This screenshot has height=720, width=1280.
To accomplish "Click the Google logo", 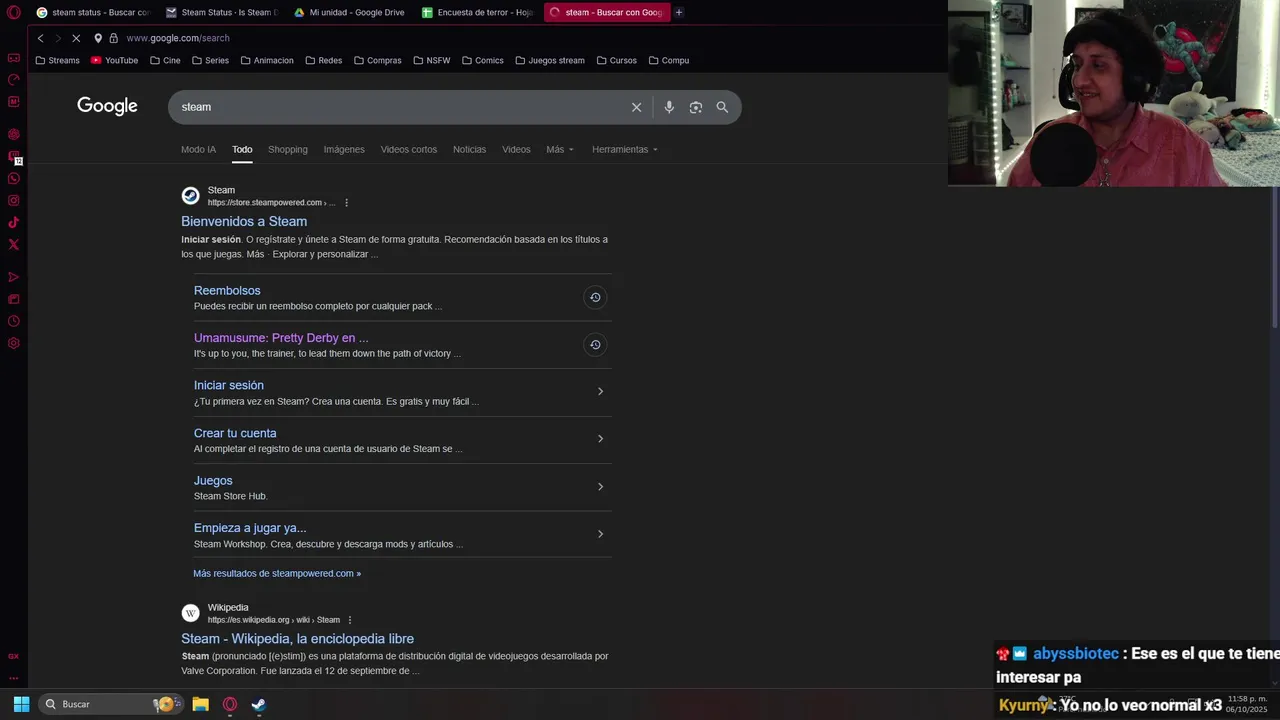I will [107, 106].
